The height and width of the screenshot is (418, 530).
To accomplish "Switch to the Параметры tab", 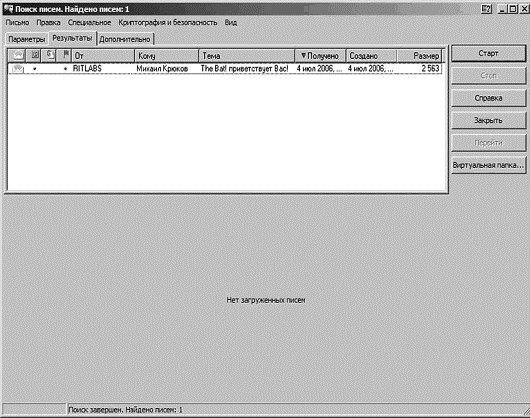I will pos(26,39).
